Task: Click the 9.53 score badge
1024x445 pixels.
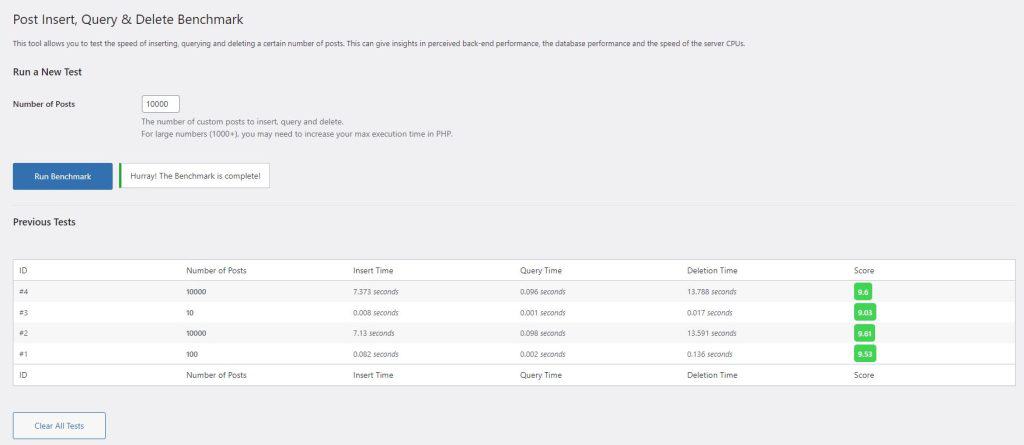Action: click(x=865, y=354)
